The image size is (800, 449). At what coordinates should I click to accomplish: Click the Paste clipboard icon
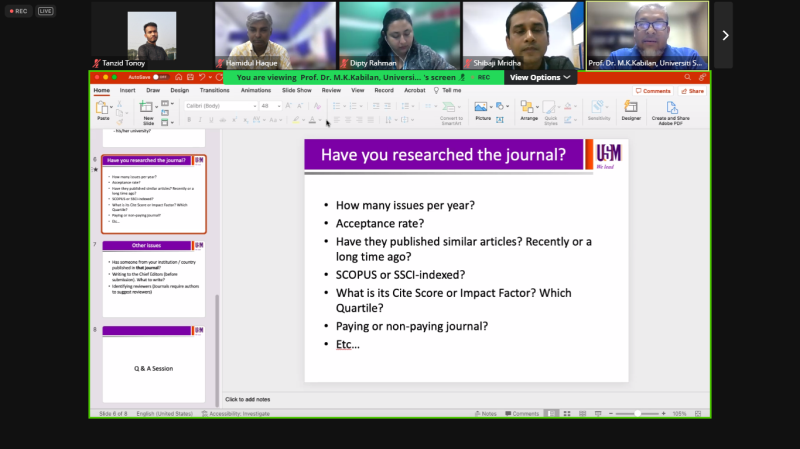[103, 110]
